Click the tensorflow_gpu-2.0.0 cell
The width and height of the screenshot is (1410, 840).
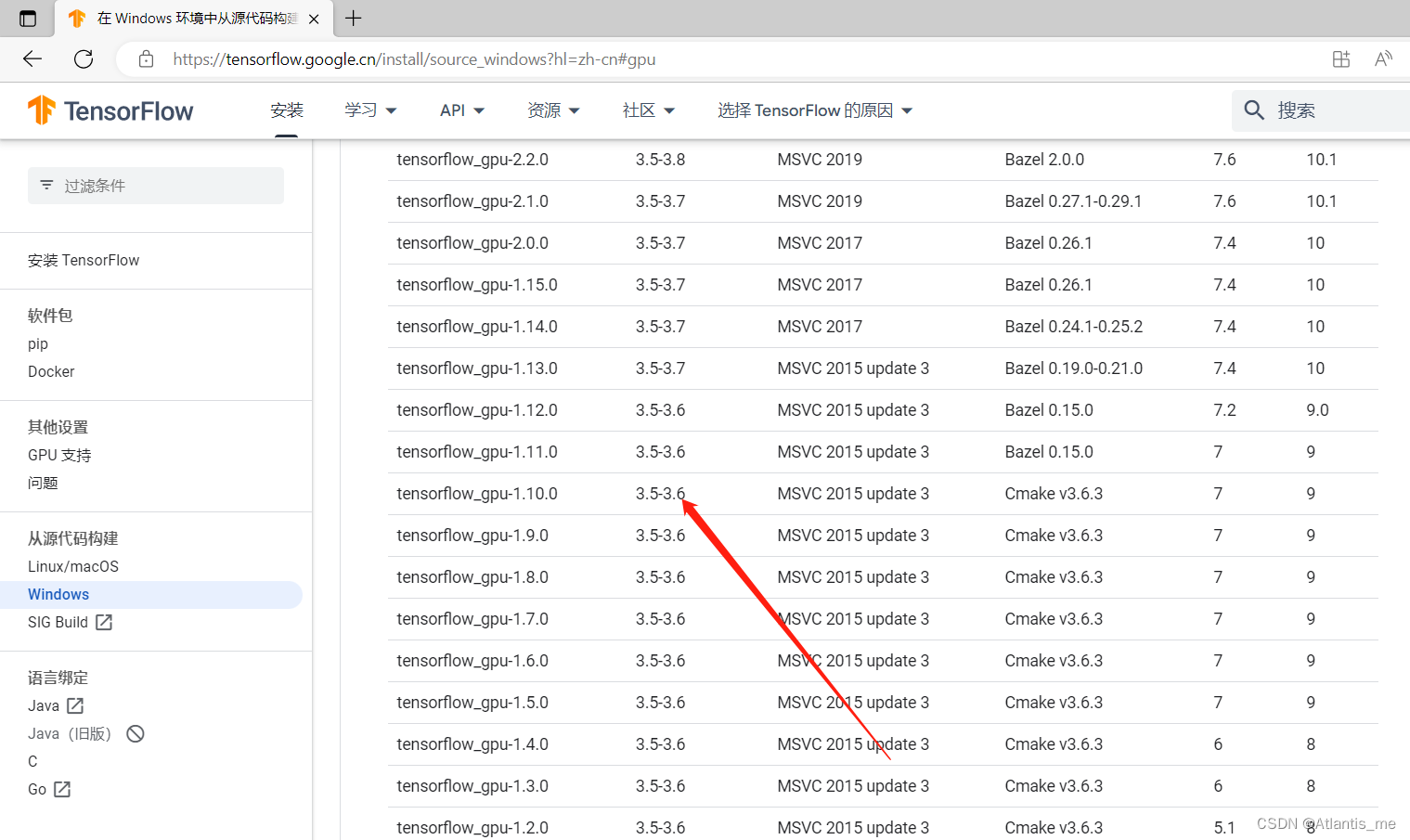tap(472, 243)
